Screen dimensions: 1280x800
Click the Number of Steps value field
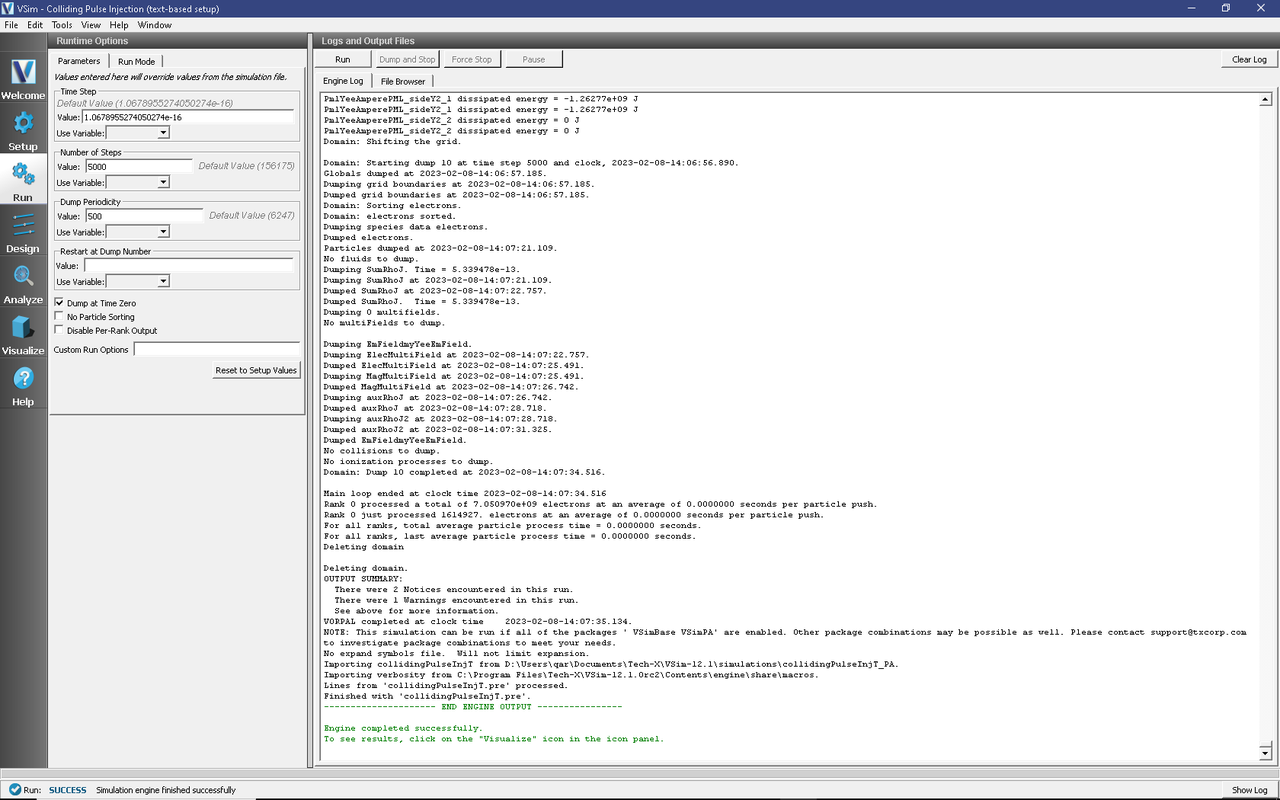coord(138,166)
